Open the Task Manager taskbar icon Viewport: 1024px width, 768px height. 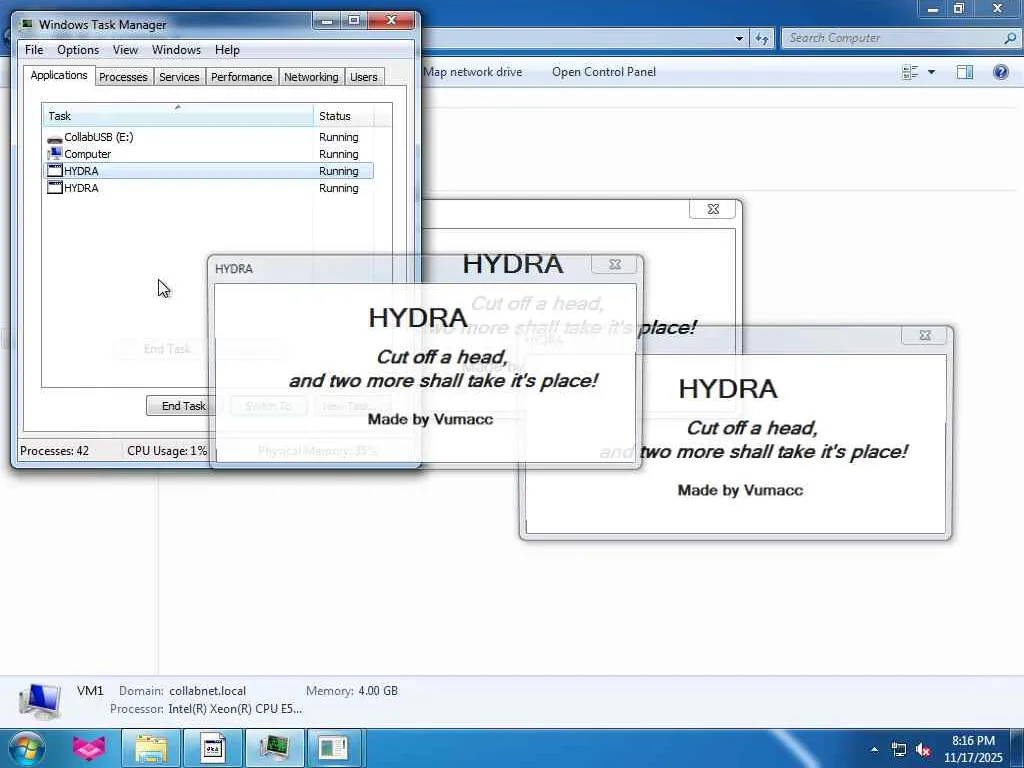[x=274, y=748]
